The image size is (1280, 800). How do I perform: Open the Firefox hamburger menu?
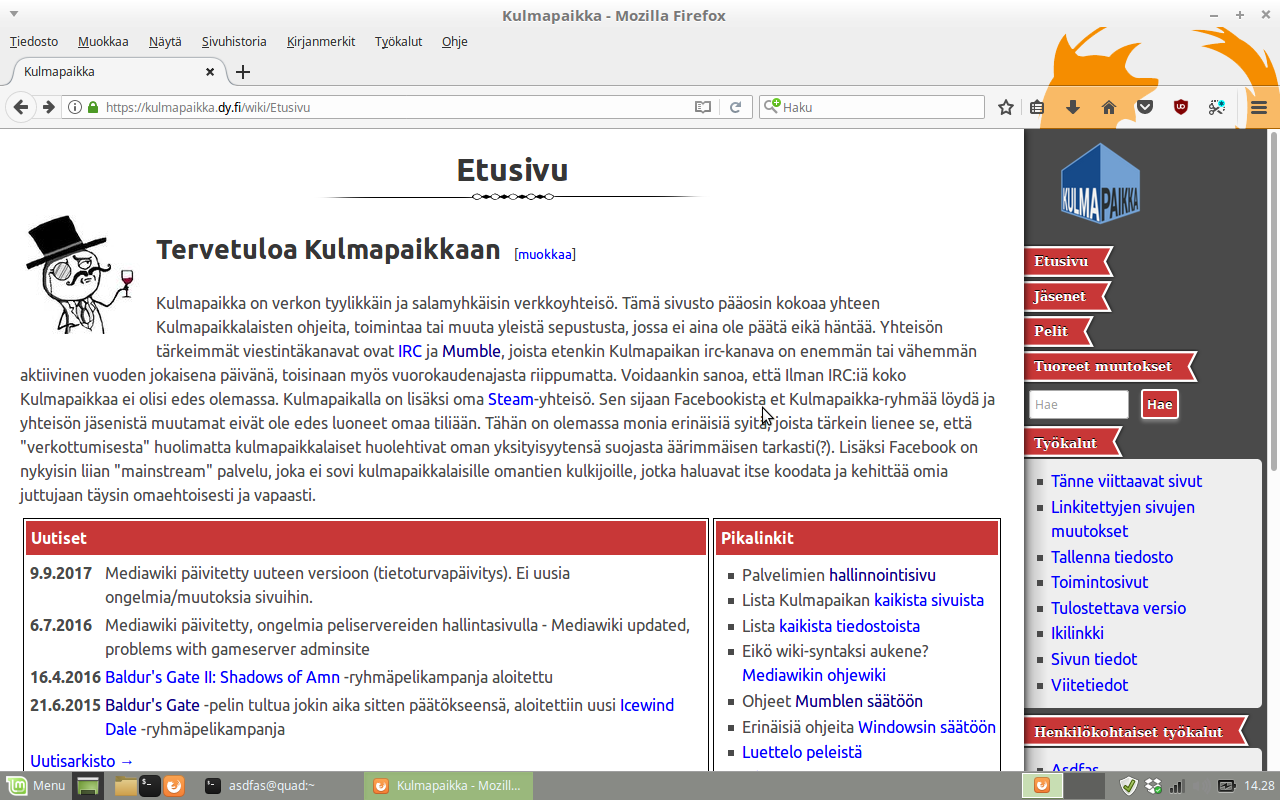pos(1259,107)
